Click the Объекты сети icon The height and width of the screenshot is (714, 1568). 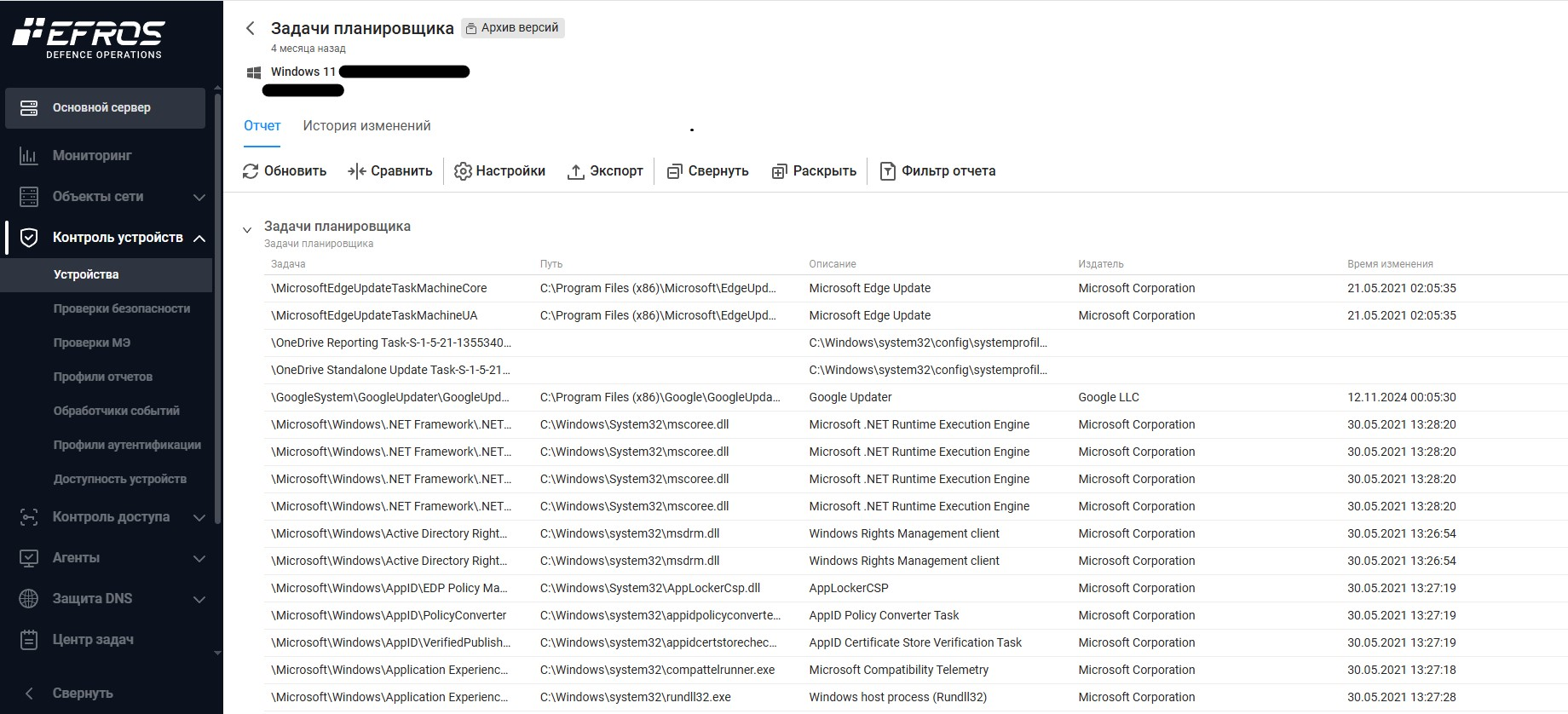(29, 197)
